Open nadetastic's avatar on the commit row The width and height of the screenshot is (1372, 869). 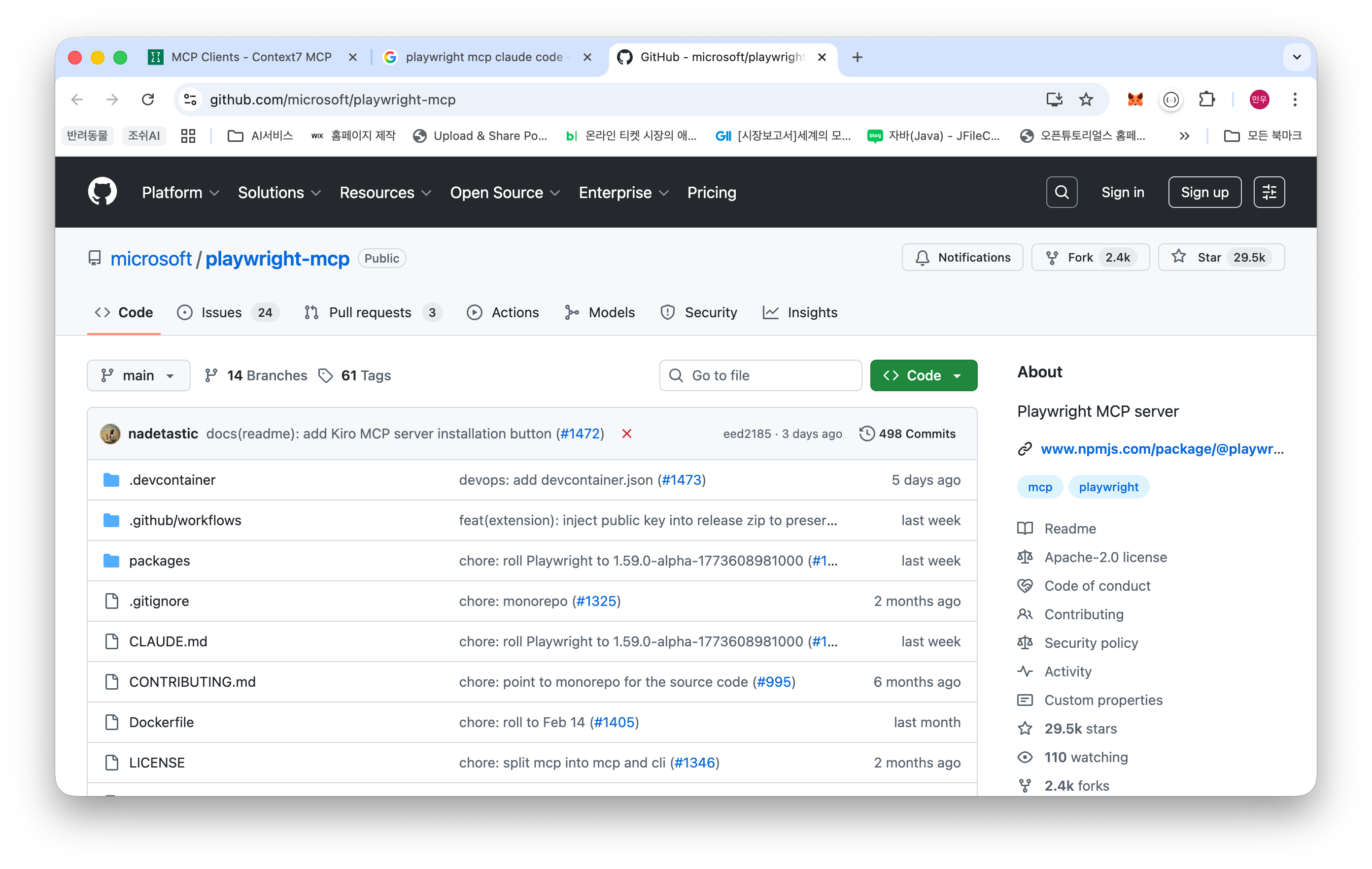(x=110, y=434)
